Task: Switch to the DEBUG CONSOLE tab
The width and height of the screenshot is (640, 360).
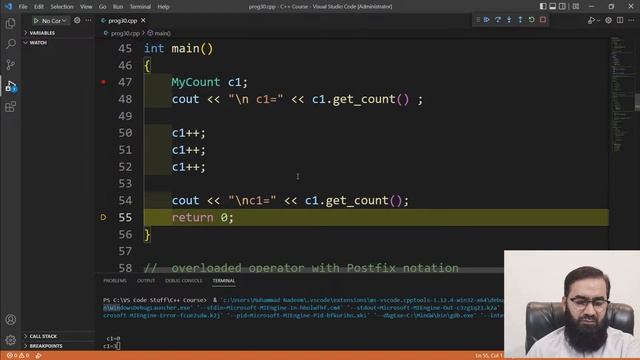Action: pos(184,281)
